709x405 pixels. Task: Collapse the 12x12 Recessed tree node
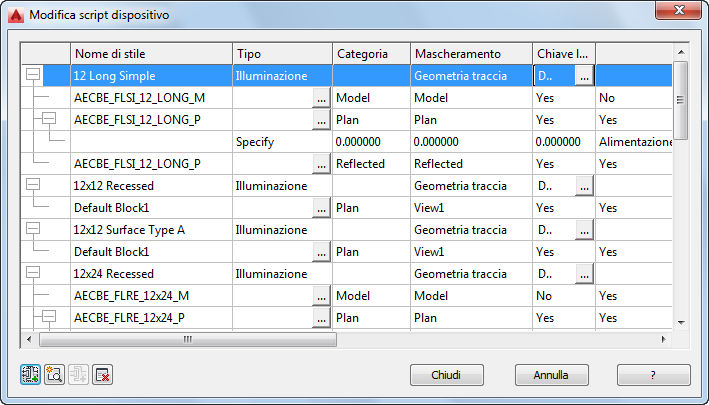click(x=33, y=186)
